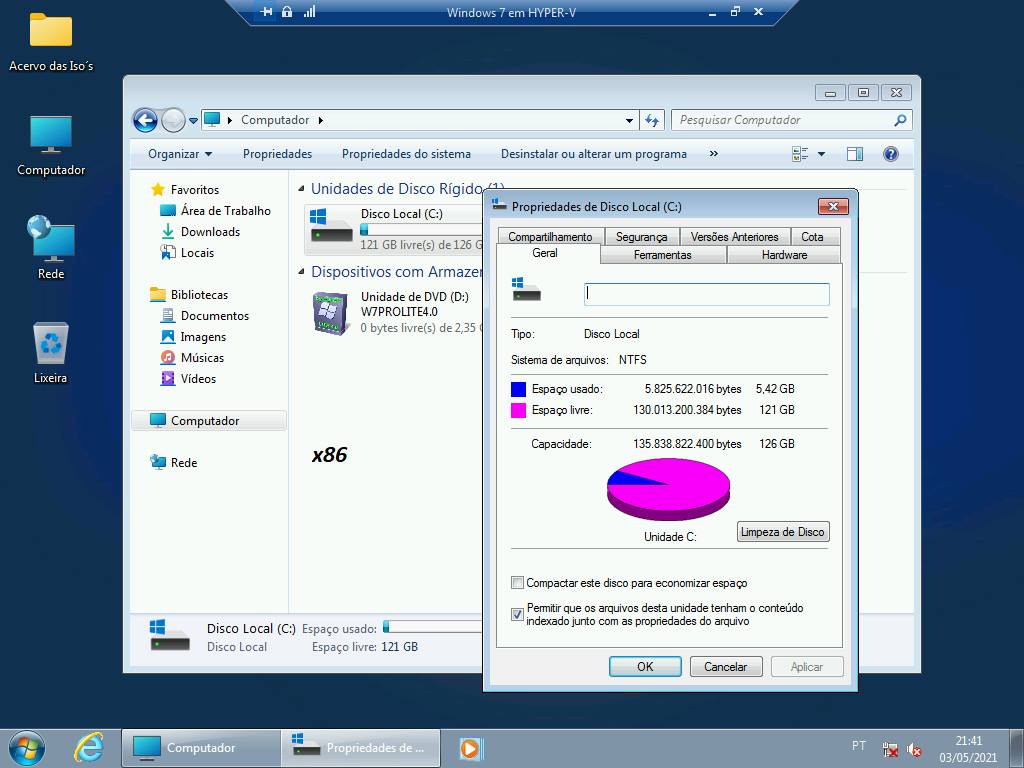Click the muted volume tray icon
The image size is (1024, 768).
(x=915, y=749)
